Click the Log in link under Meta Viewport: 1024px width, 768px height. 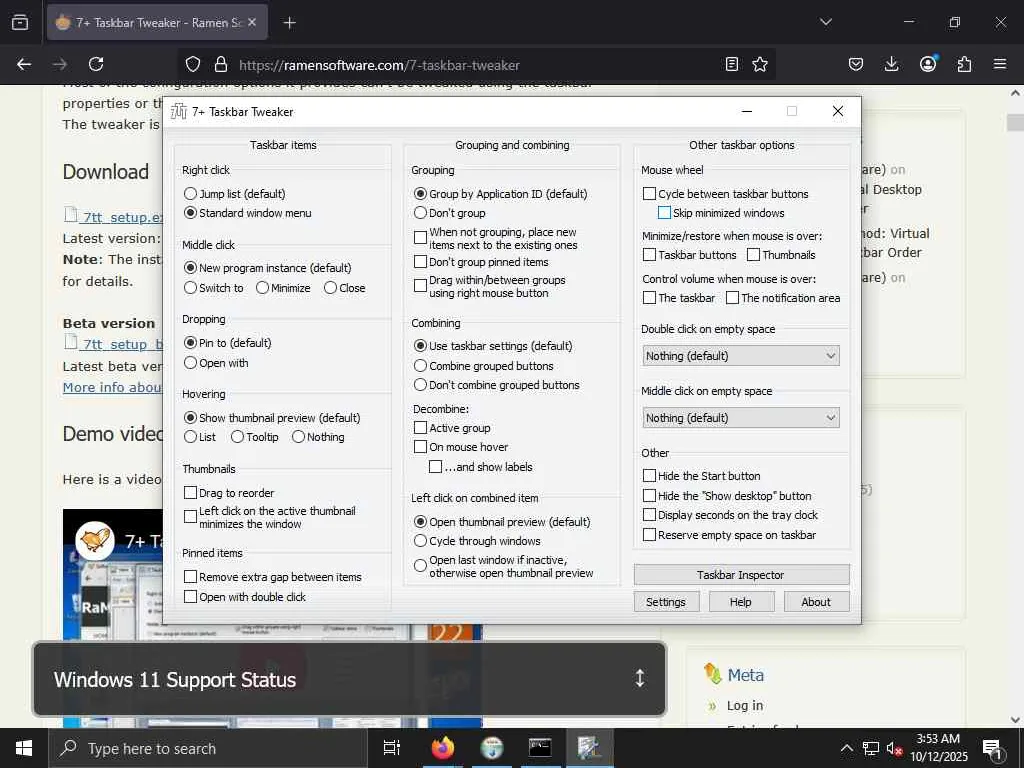click(x=745, y=705)
